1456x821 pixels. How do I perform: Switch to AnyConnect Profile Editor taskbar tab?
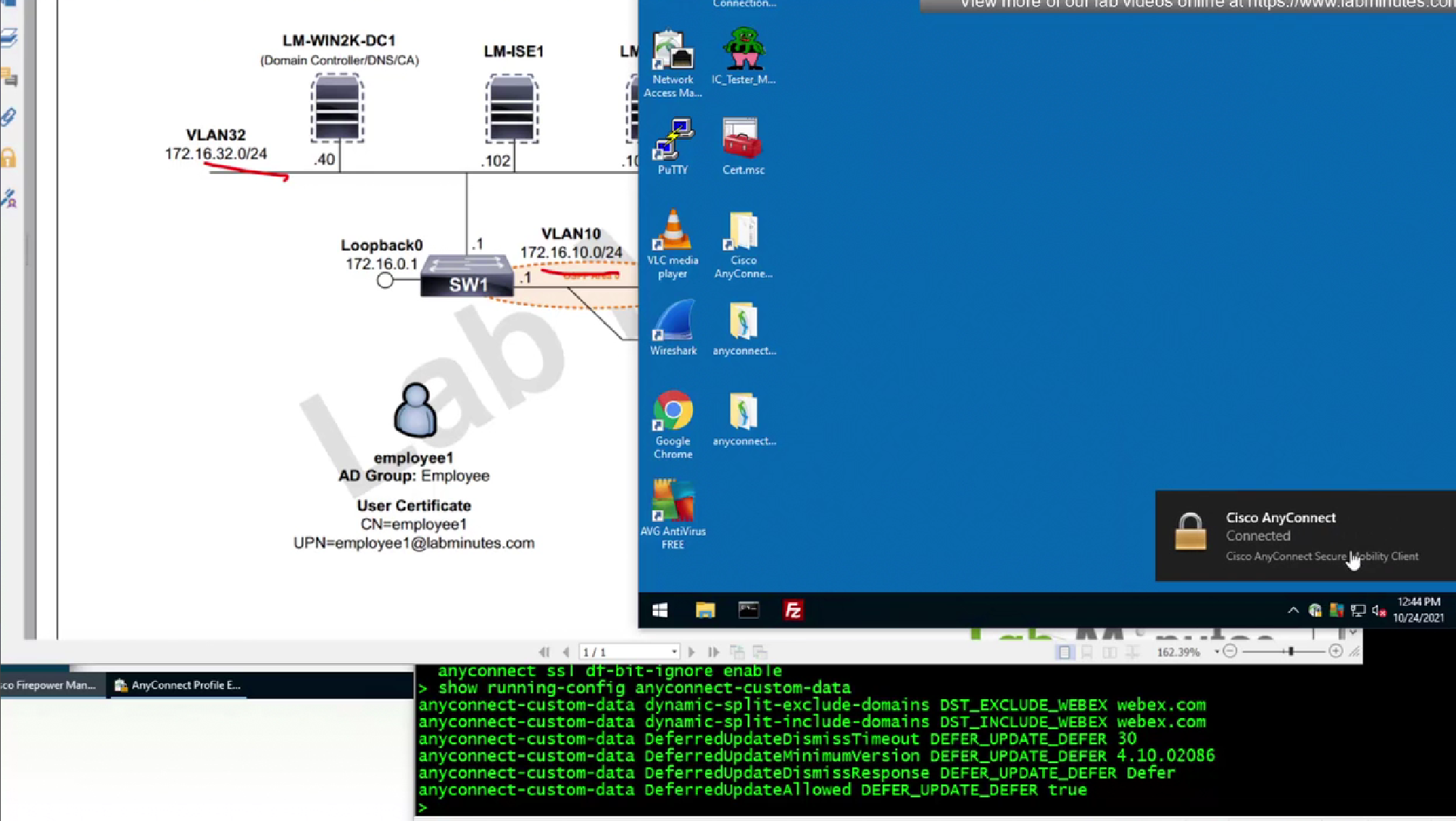178,685
